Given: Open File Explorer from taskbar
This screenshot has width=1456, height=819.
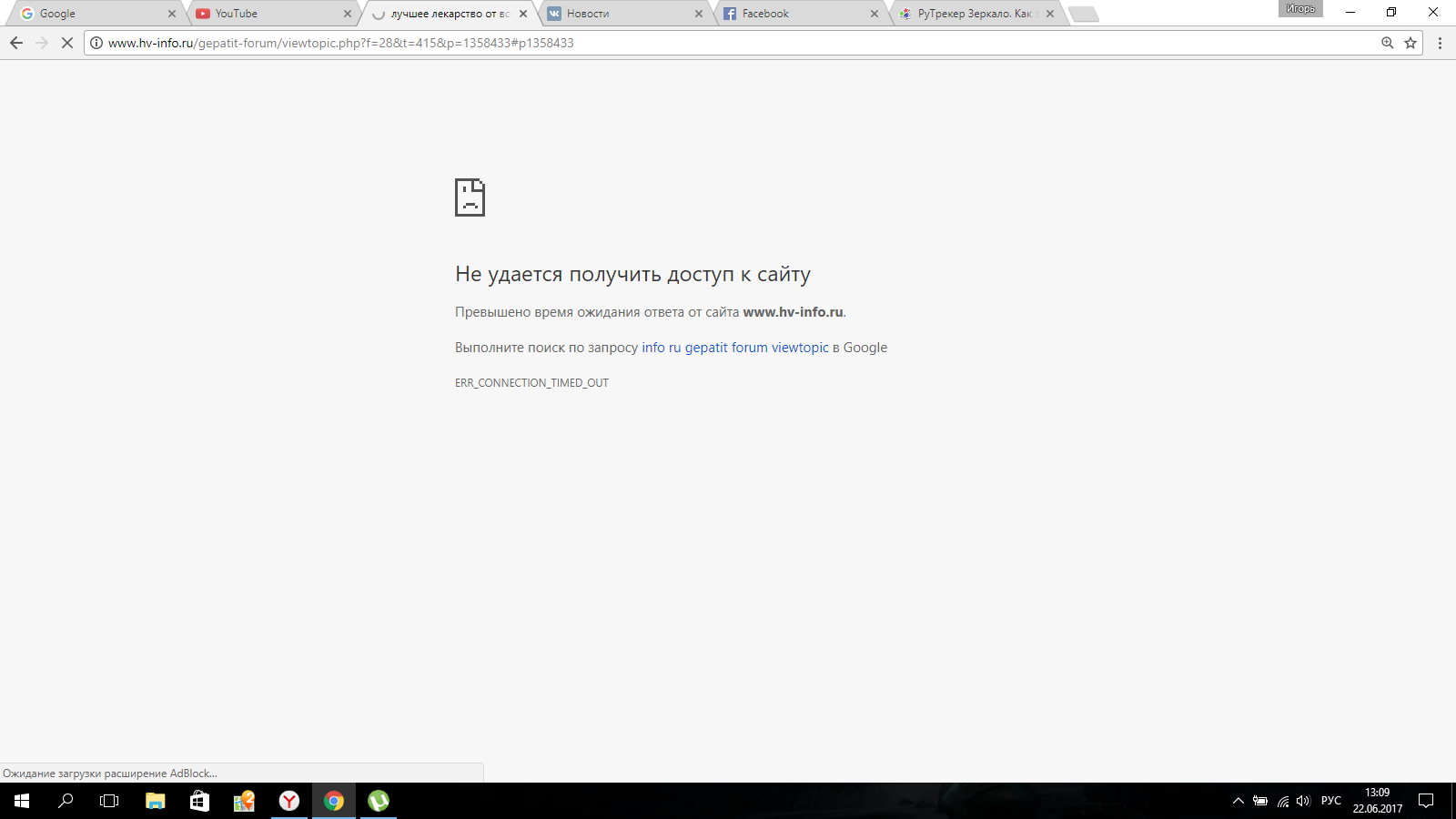Looking at the screenshot, I should point(156,801).
